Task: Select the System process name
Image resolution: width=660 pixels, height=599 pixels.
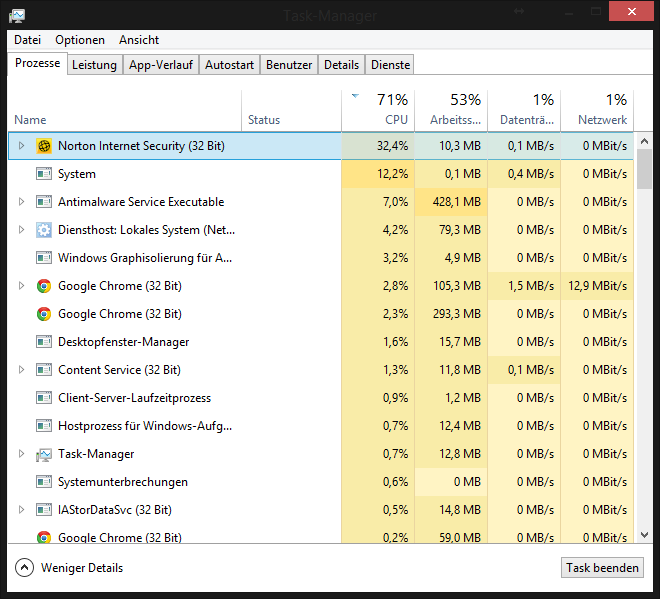Action: coord(77,174)
